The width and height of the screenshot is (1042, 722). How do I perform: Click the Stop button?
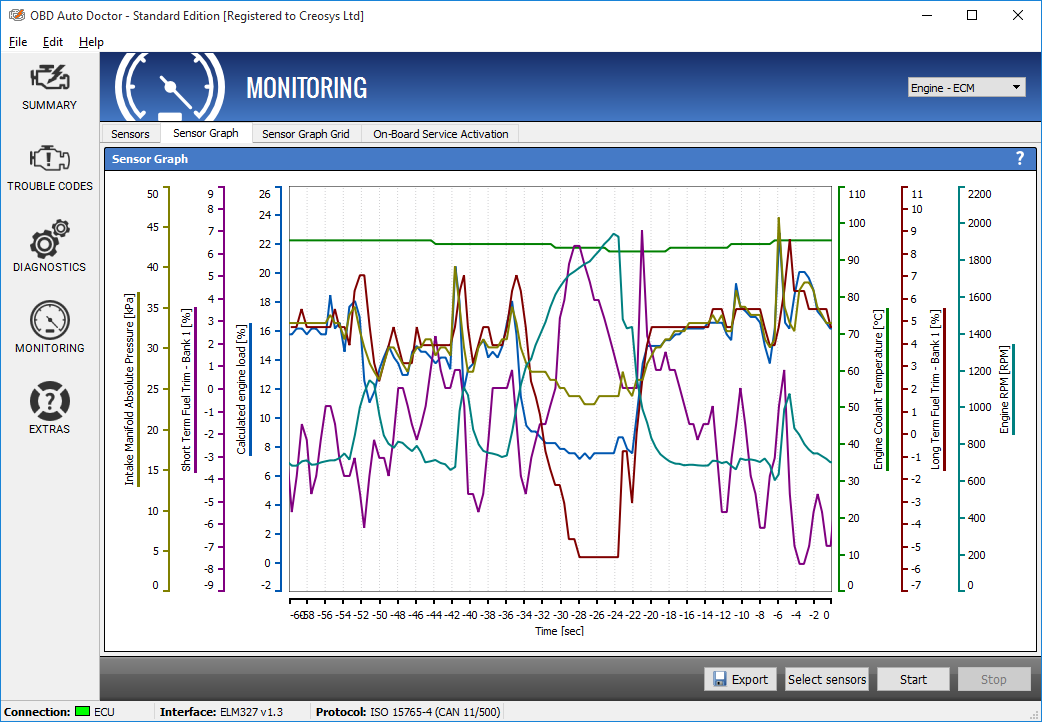coord(993,679)
